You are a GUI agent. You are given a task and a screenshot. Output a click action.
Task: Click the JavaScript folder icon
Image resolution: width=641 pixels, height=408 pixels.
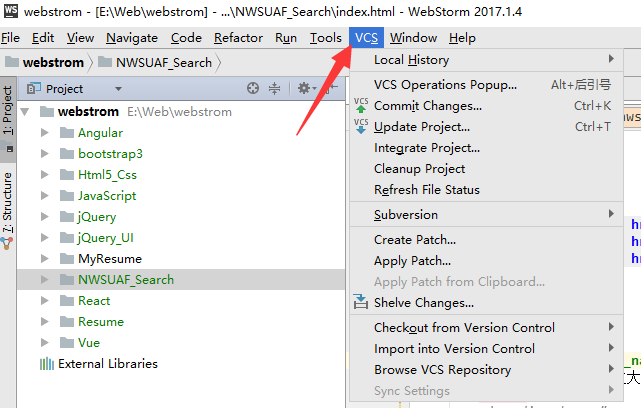point(67,195)
